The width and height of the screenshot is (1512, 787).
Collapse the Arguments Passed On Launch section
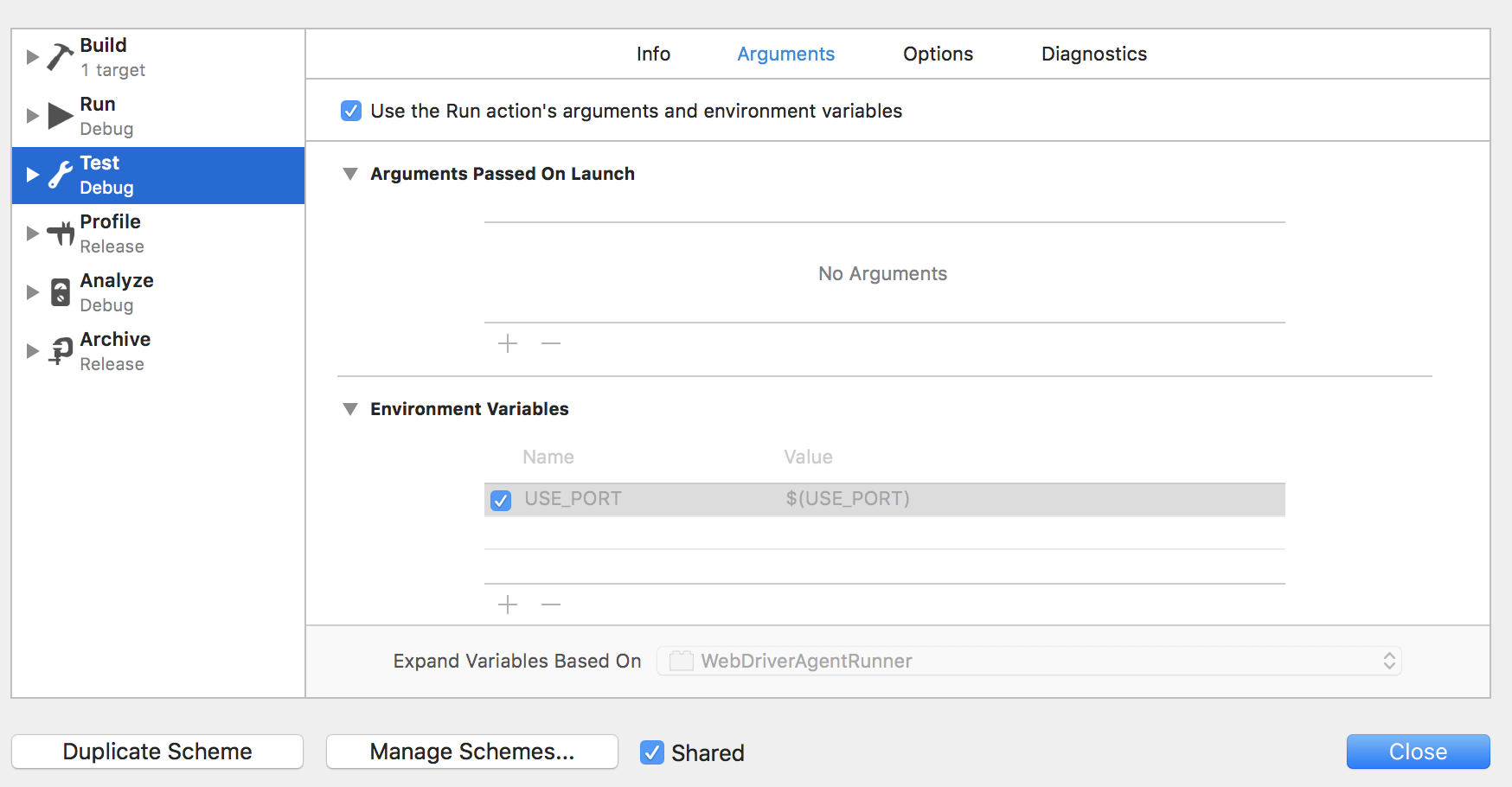(x=350, y=174)
